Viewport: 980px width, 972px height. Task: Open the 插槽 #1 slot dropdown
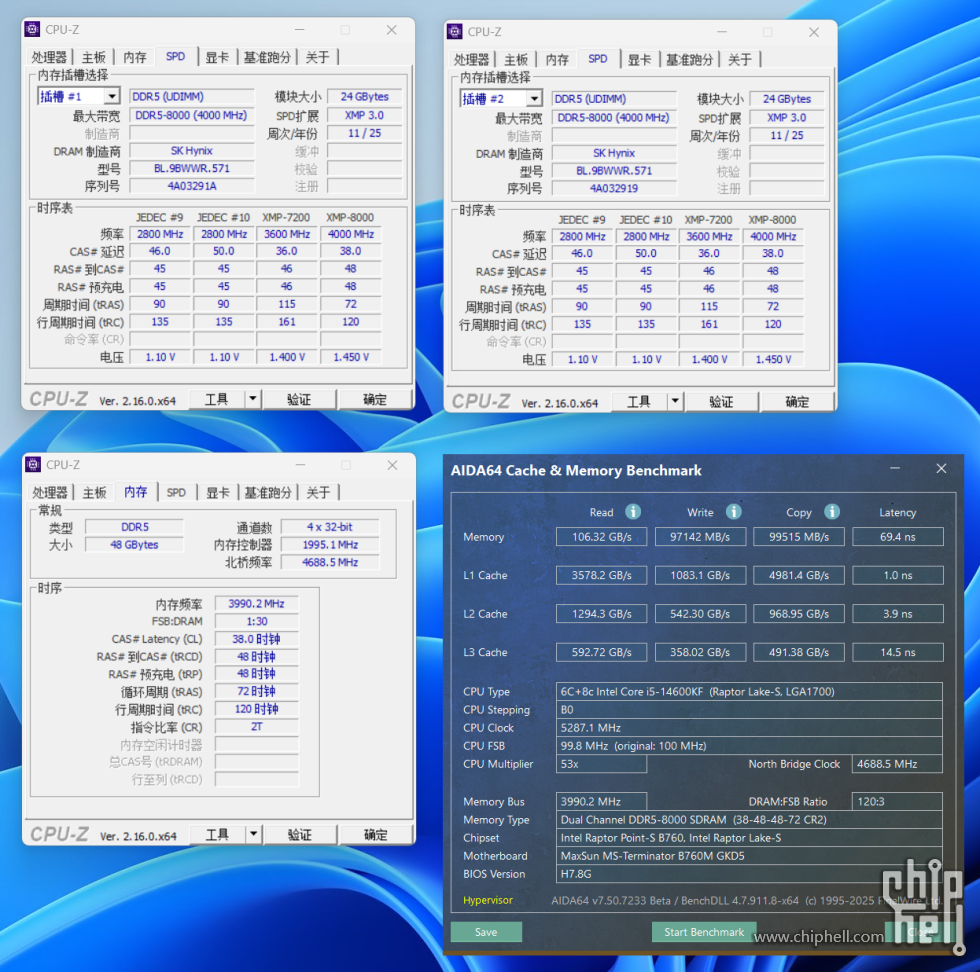point(112,96)
